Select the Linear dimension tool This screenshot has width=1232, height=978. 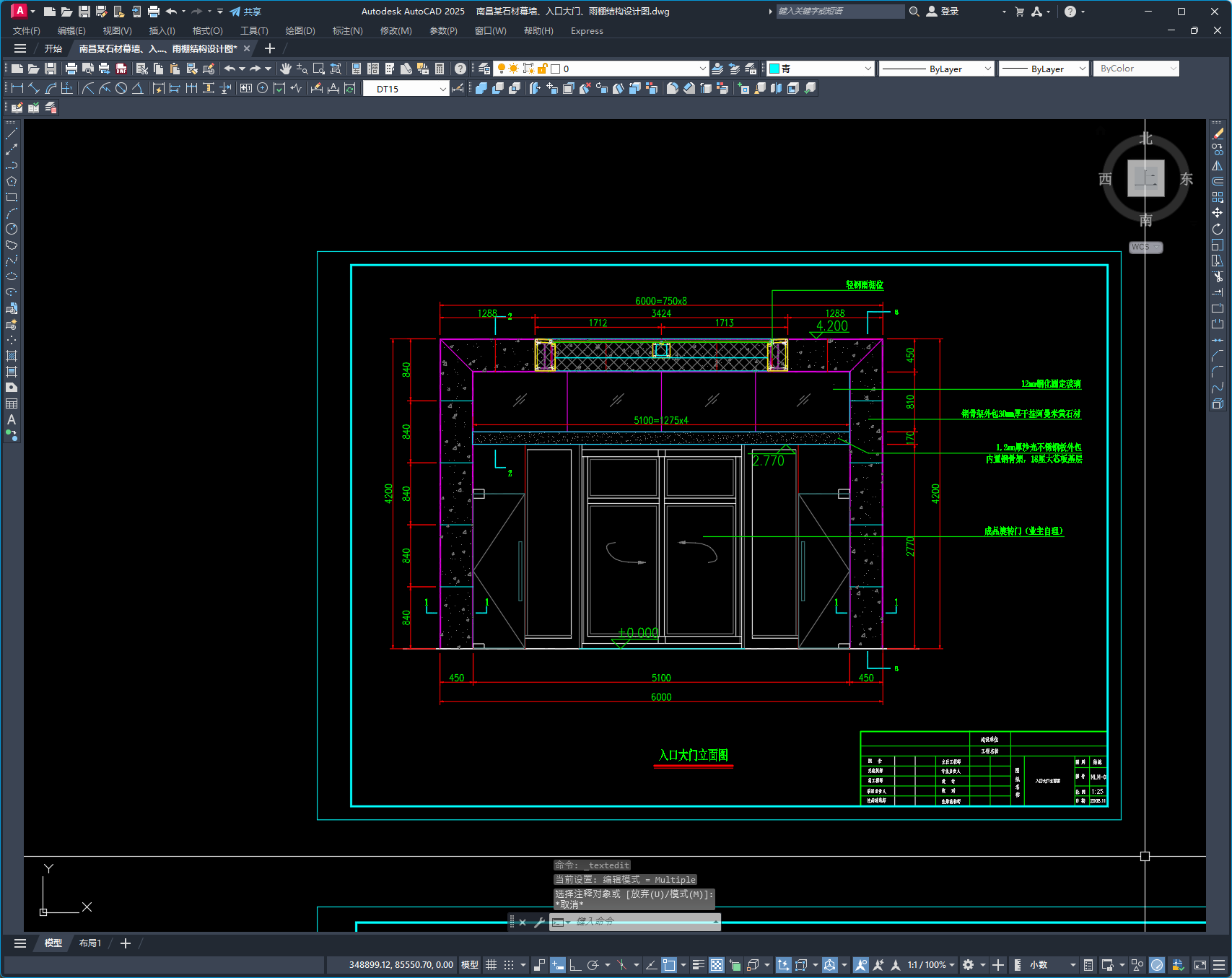click(x=17, y=88)
